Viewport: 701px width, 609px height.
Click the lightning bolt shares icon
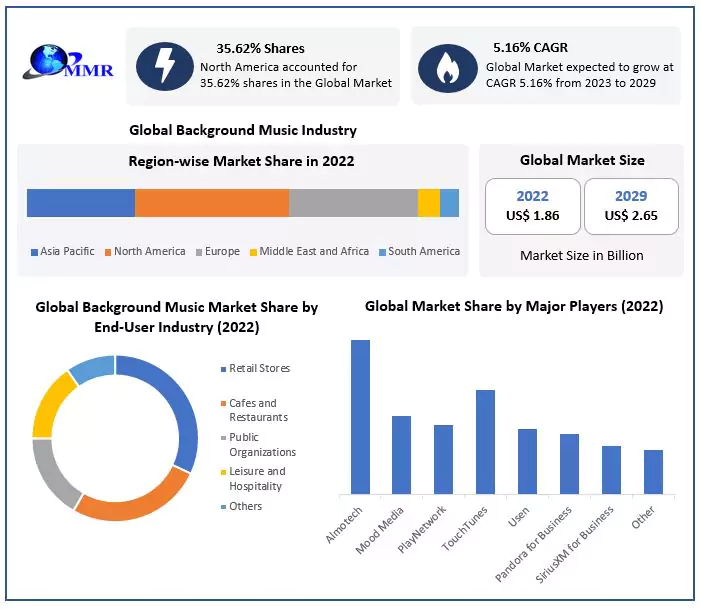point(162,66)
